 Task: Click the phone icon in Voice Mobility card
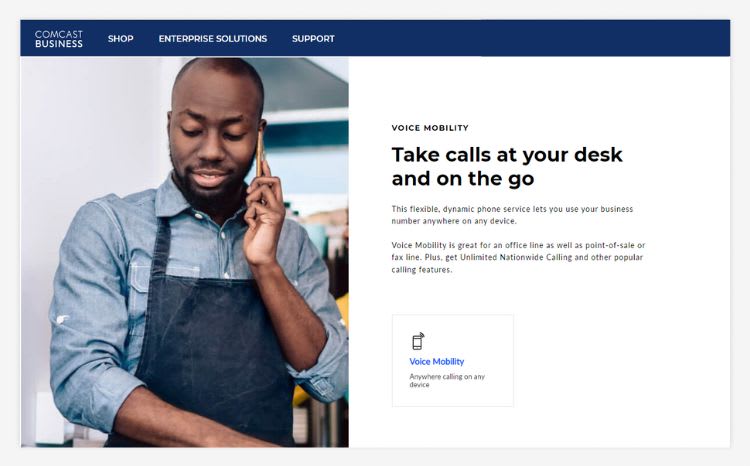(x=418, y=341)
